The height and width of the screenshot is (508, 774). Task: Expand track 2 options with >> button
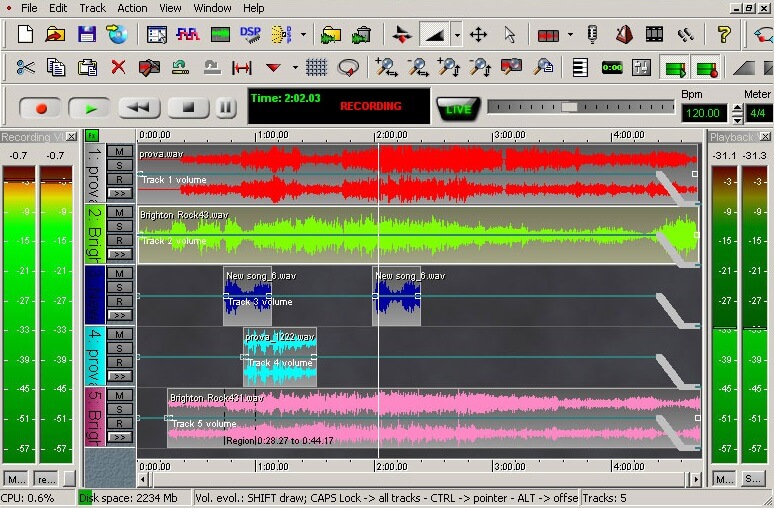point(119,254)
